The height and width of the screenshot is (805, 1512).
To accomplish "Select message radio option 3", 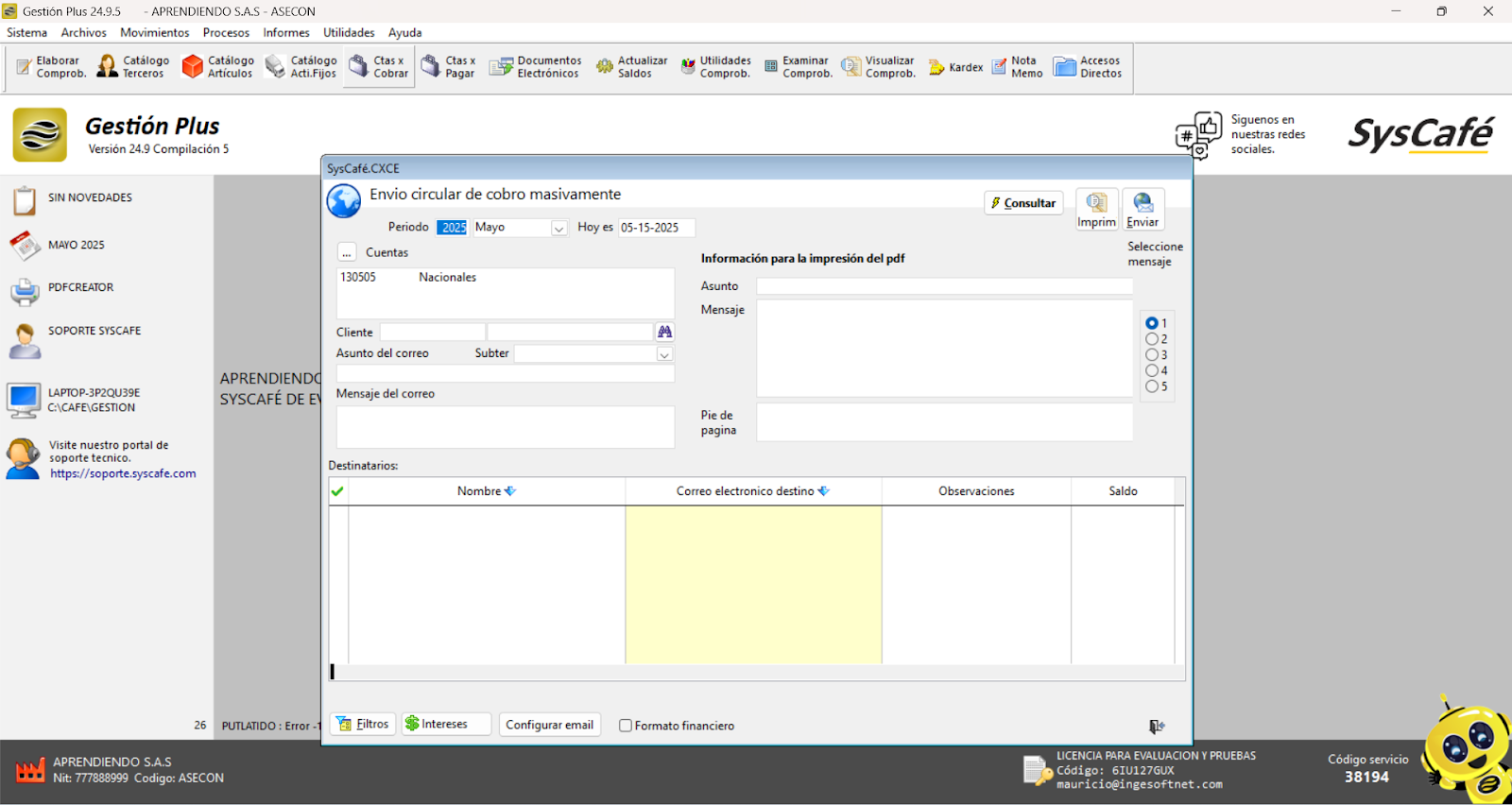I will (1152, 355).
